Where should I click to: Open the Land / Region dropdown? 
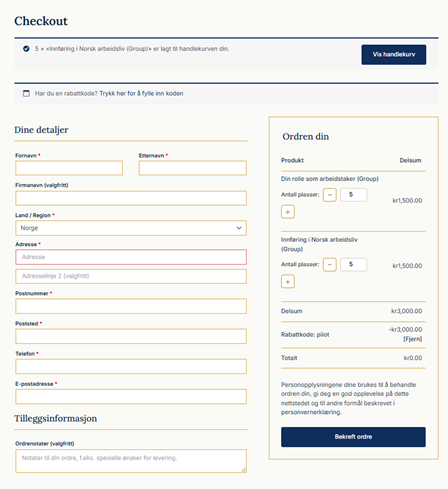pos(131,228)
